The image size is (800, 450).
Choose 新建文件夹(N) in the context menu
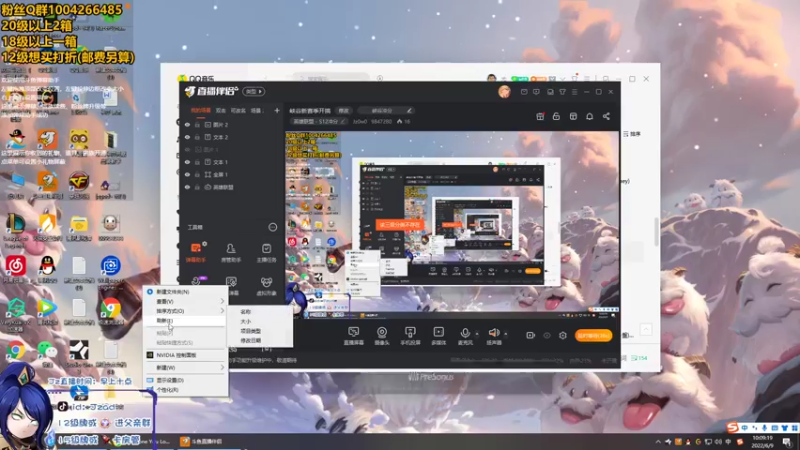click(x=186, y=292)
